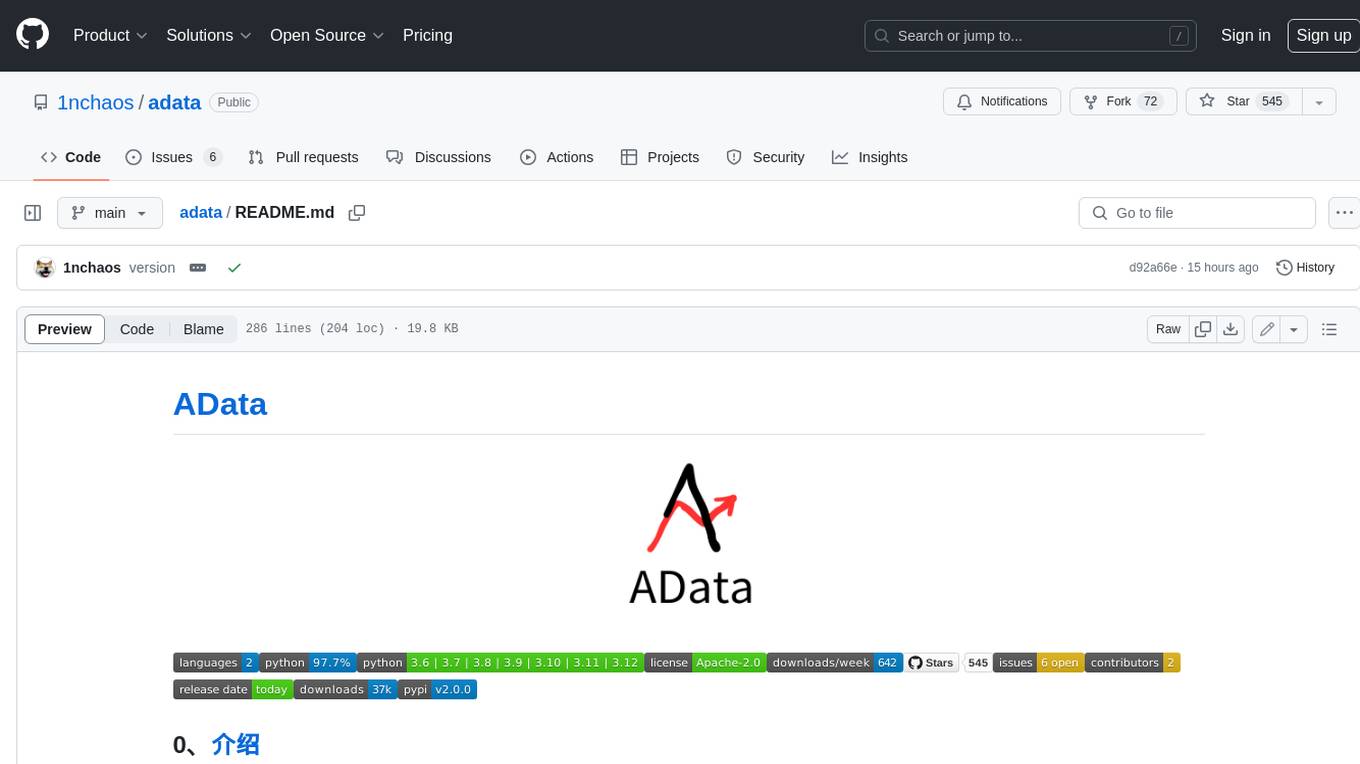View file History
This screenshot has height=764, width=1360.
click(x=1305, y=268)
